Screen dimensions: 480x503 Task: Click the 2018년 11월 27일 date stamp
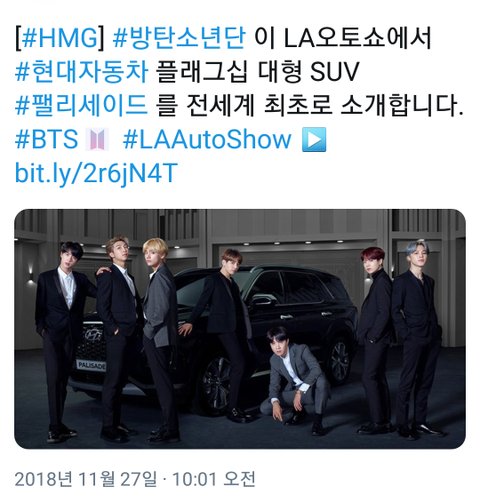point(85,479)
